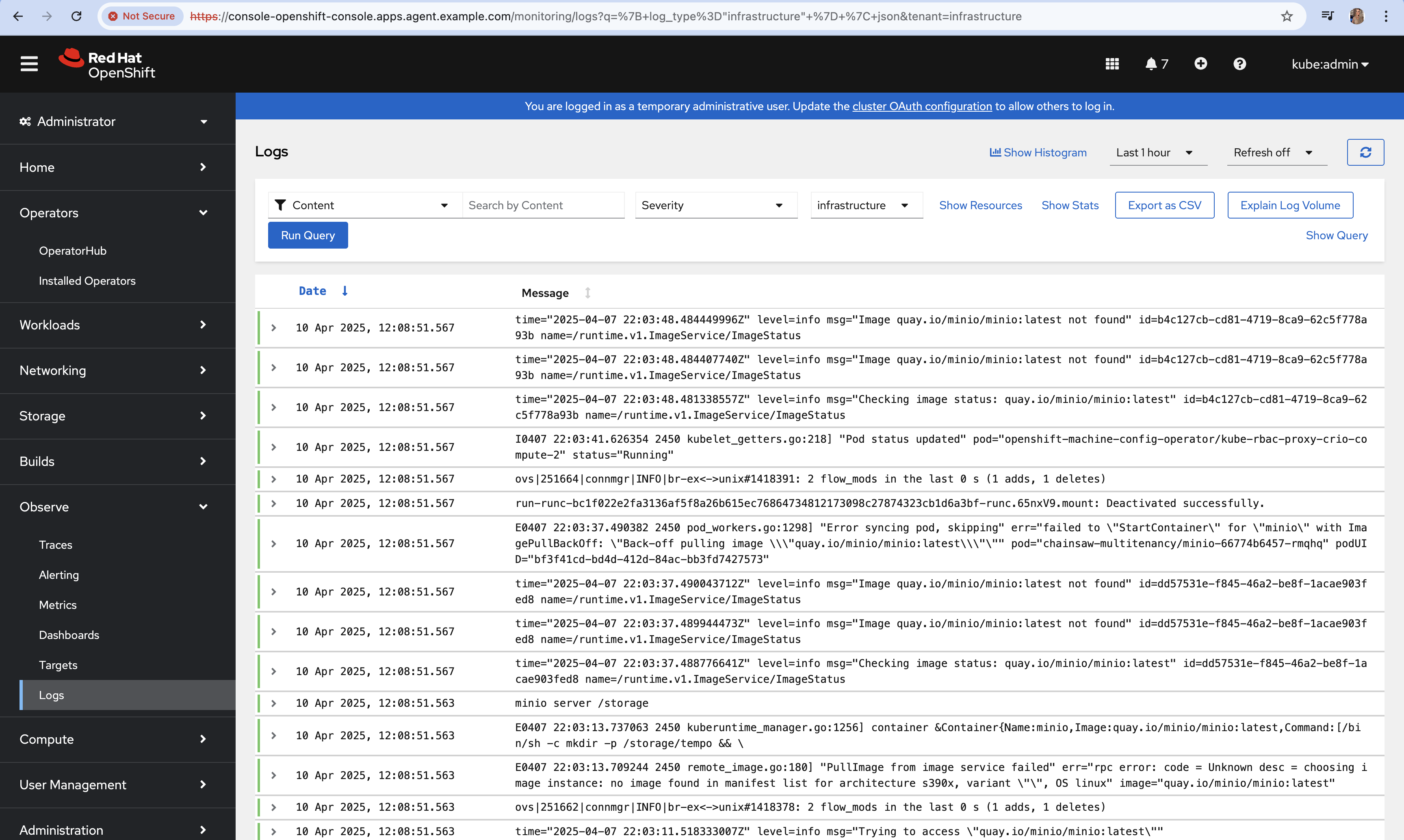Reload the page with browser refresh icon
This screenshot has height=840, width=1404.
point(76,16)
